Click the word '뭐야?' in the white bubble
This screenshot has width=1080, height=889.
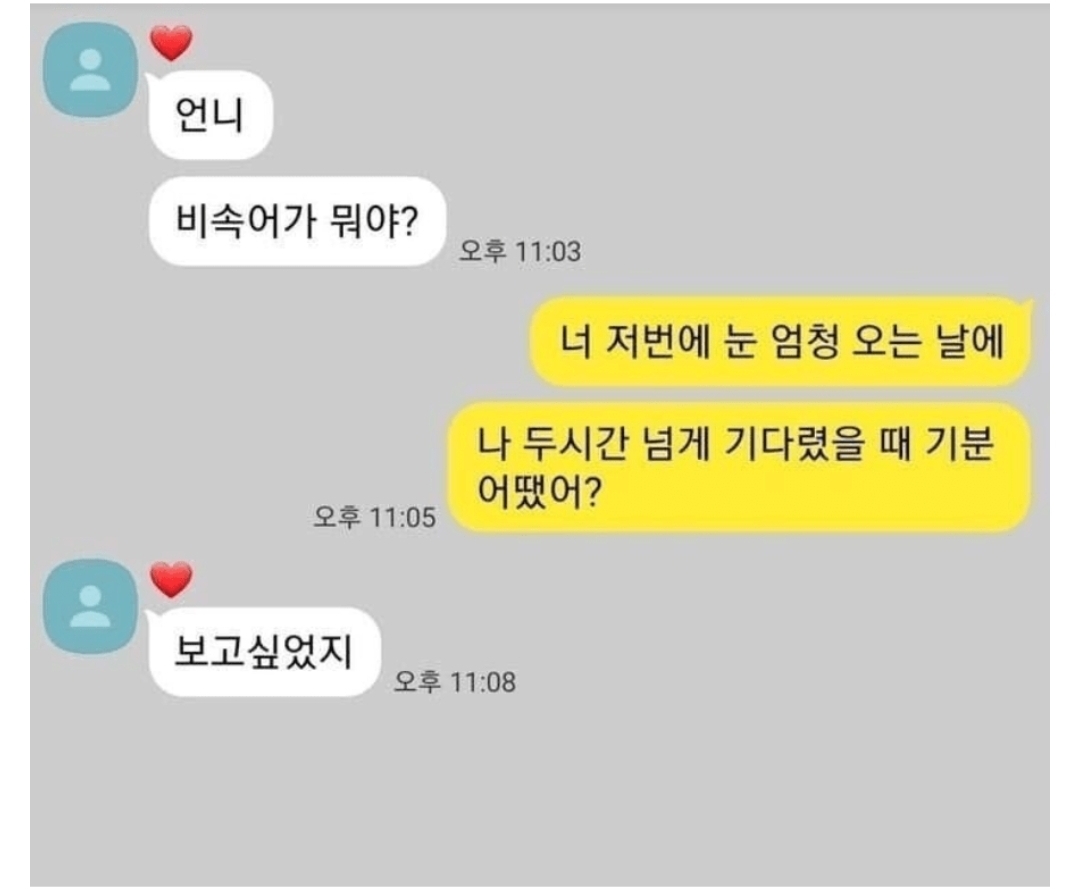374,221
